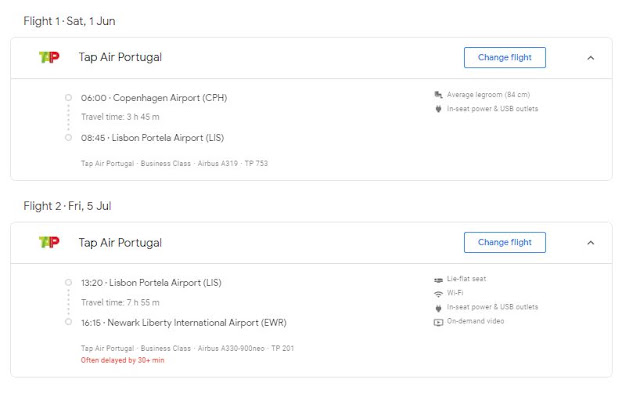Click the average legroom seat icon
Image resolution: width=640 pixels, height=394 pixels.
click(438, 95)
